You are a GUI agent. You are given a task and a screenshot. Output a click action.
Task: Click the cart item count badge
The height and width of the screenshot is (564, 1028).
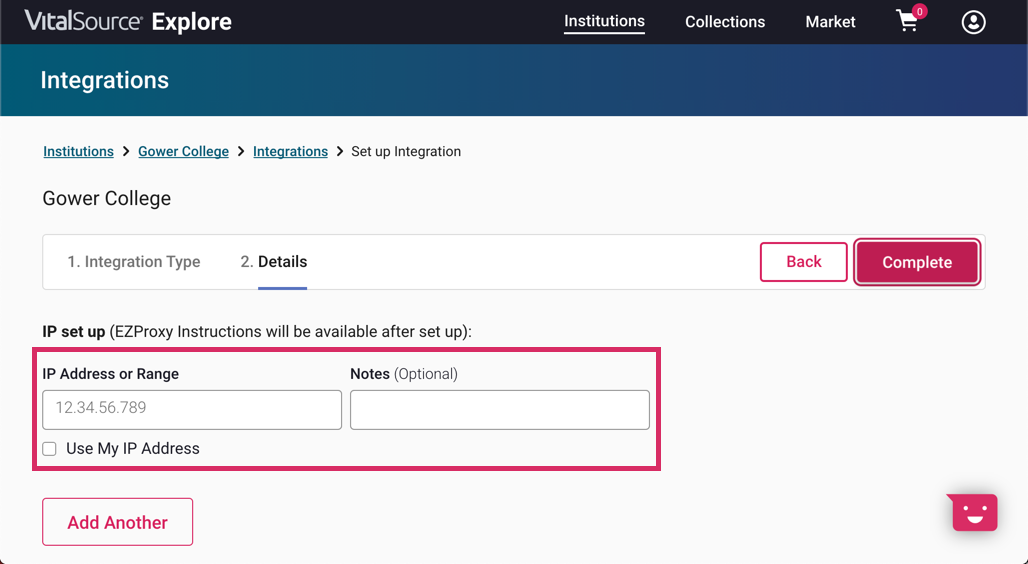pyautogui.click(x=920, y=11)
